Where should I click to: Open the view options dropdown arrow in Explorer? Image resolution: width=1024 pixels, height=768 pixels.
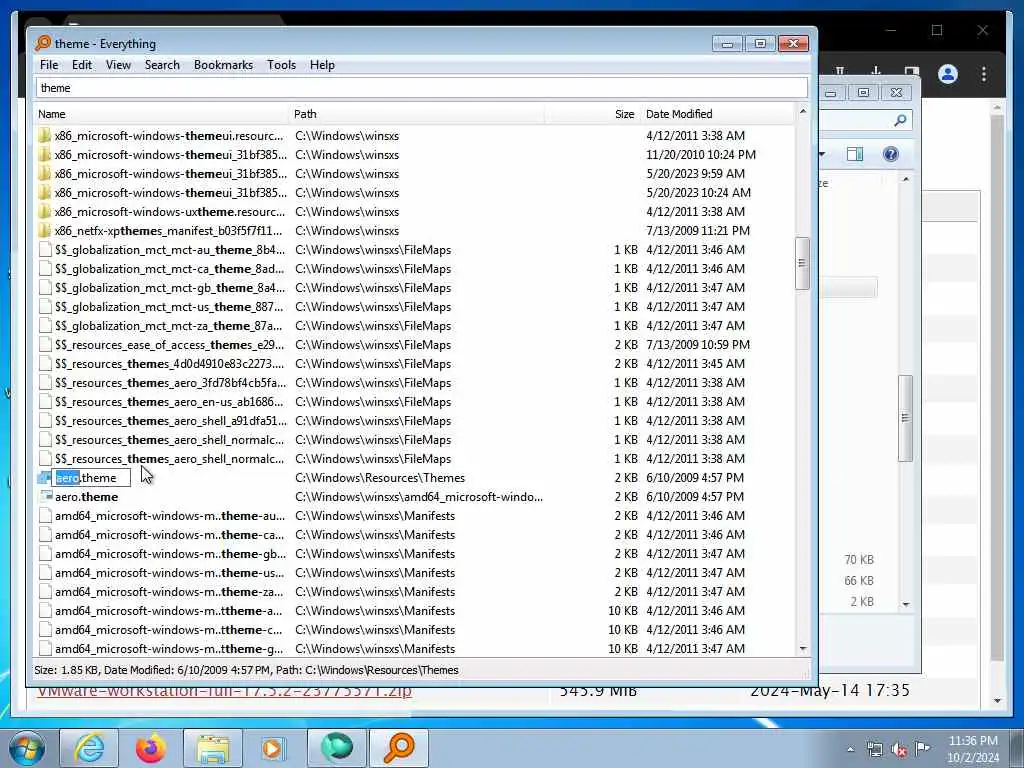[822, 154]
